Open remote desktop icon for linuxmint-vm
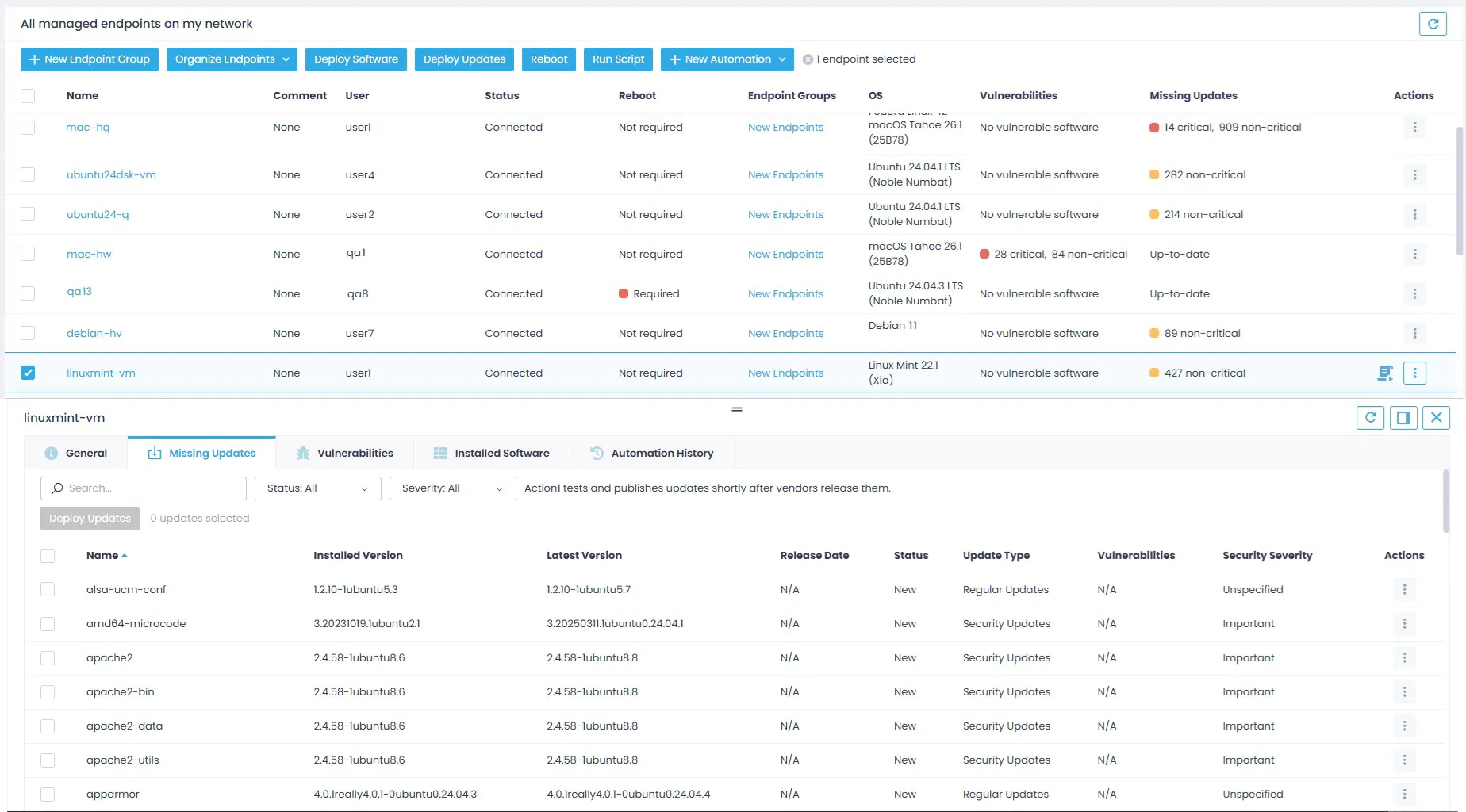 1385,373
